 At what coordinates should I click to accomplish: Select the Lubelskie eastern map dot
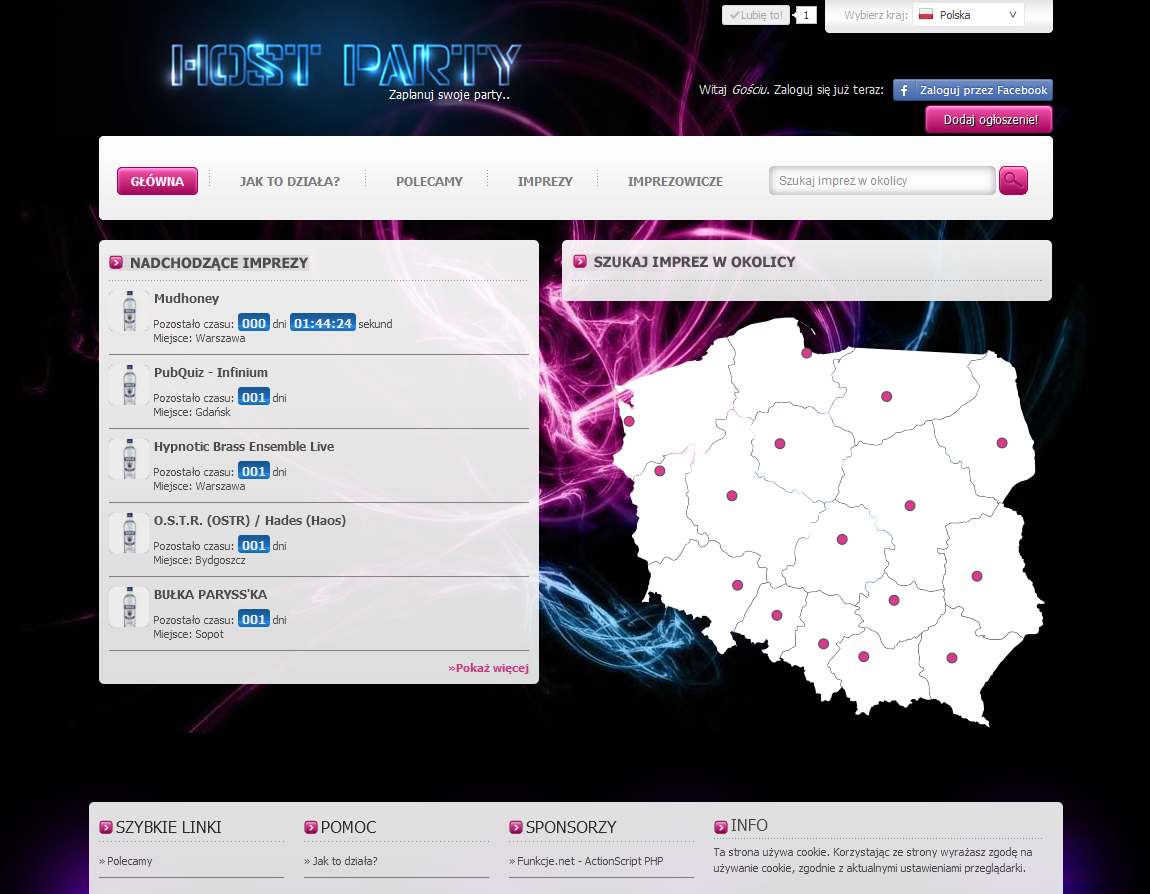[977, 576]
